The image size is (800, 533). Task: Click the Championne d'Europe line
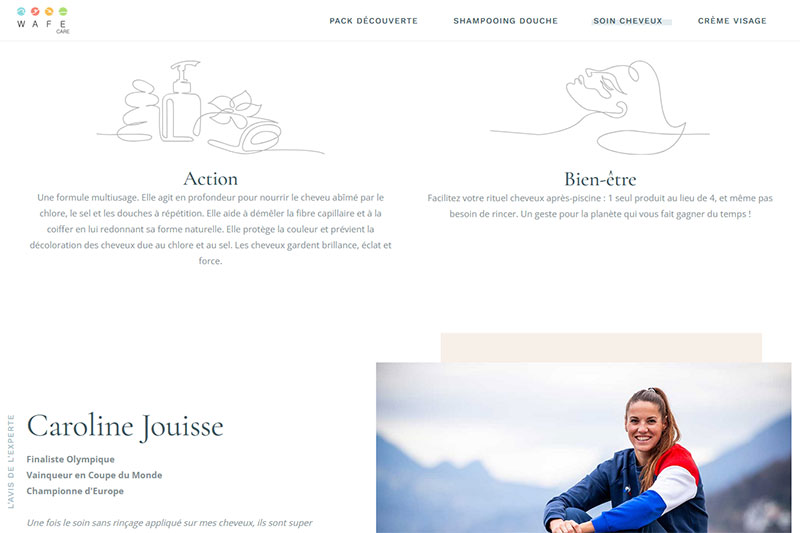tap(75, 491)
